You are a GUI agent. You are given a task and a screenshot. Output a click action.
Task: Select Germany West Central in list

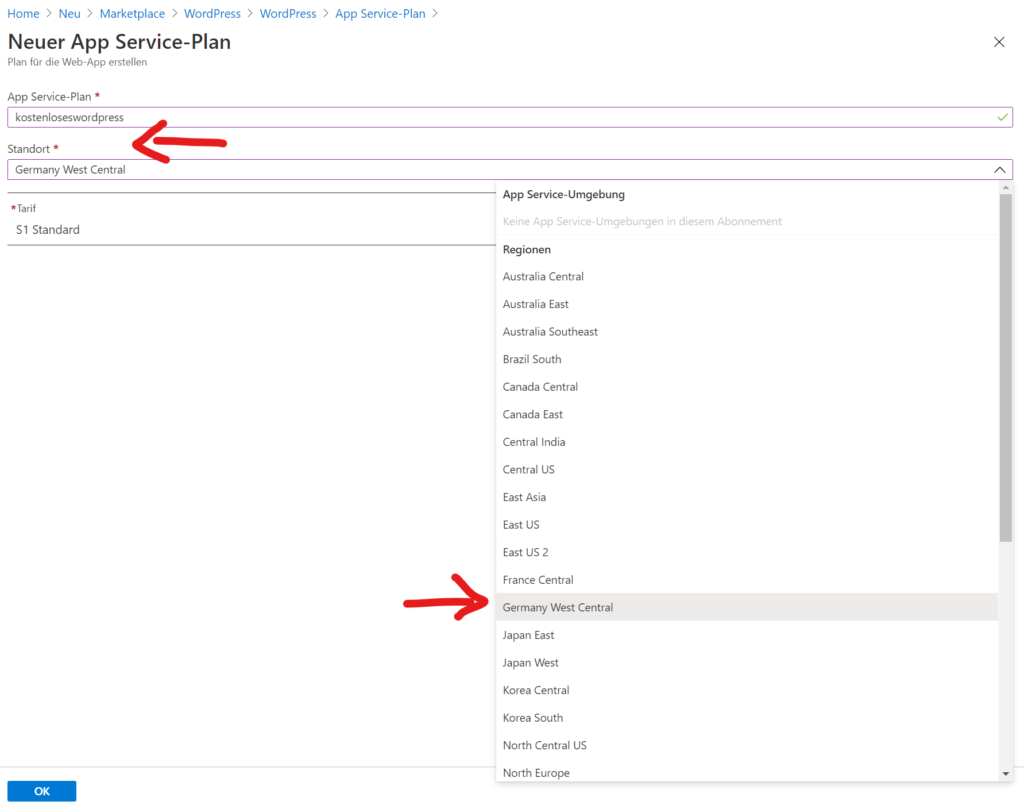tap(747, 607)
